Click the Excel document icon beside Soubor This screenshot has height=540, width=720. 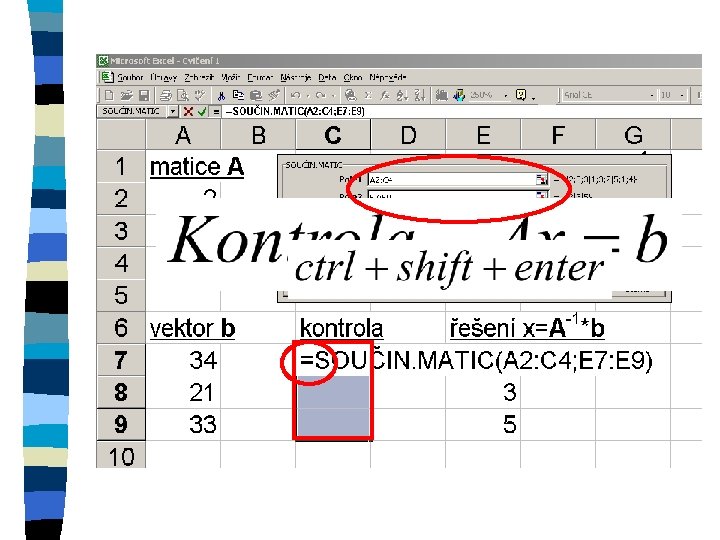(x=106, y=77)
